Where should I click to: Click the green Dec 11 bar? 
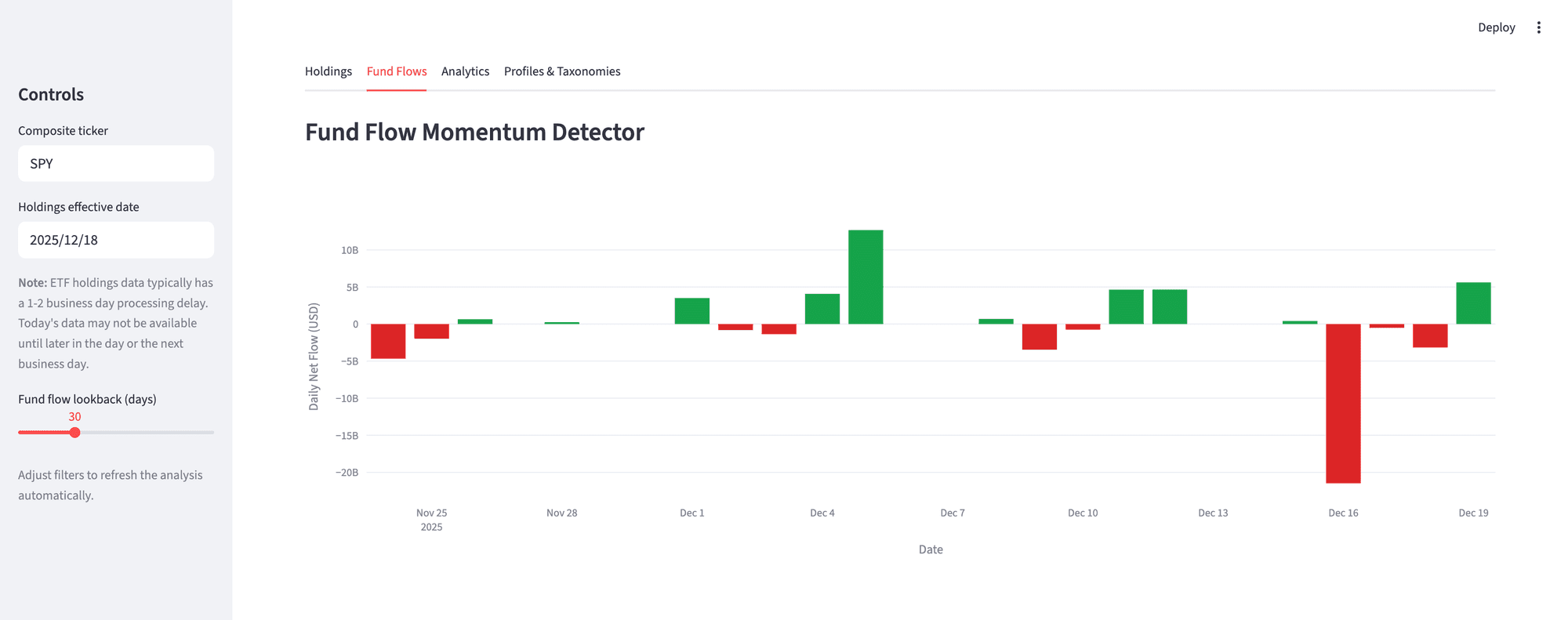coord(1126,306)
